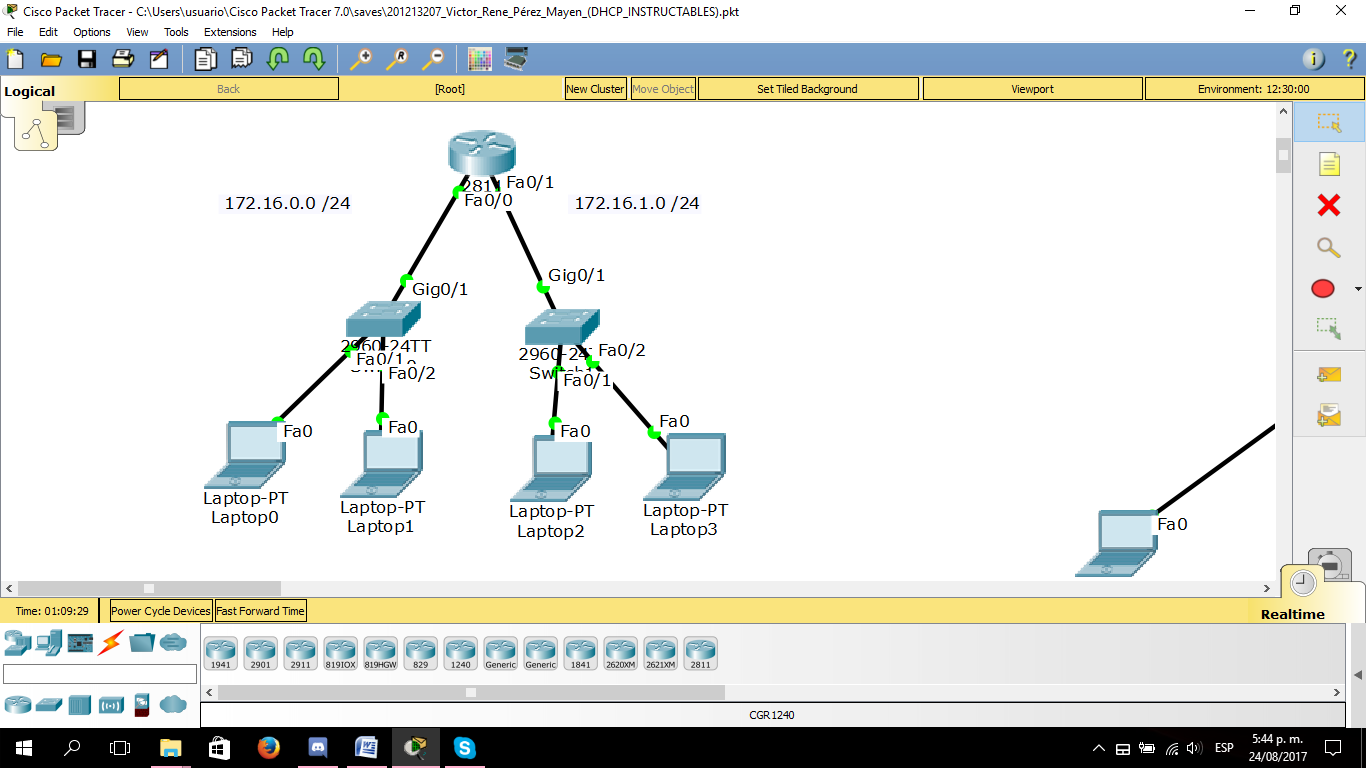Viewport: 1366px width, 768px height.
Task: Pick the 2811 router model in device list
Action: point(700,653)
